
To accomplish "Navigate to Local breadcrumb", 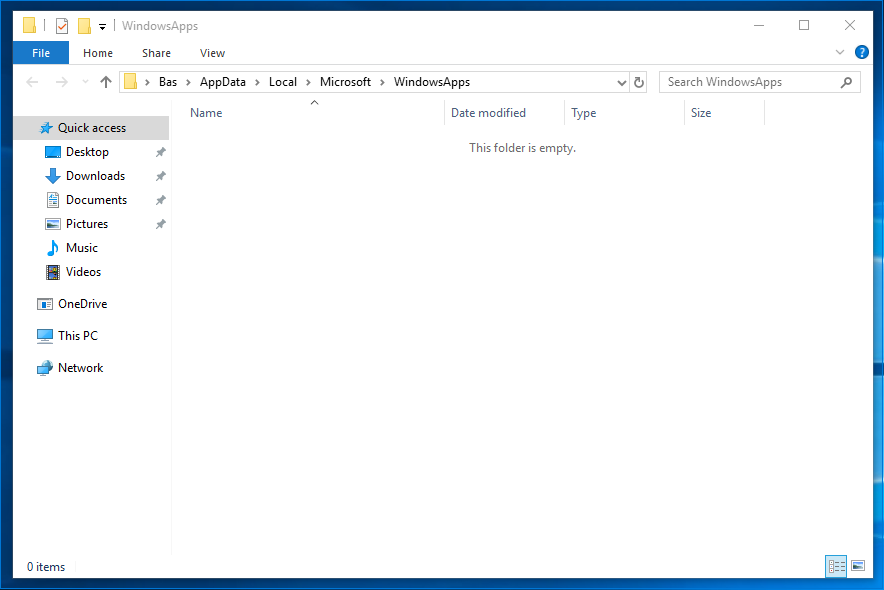I will (282, 82).
